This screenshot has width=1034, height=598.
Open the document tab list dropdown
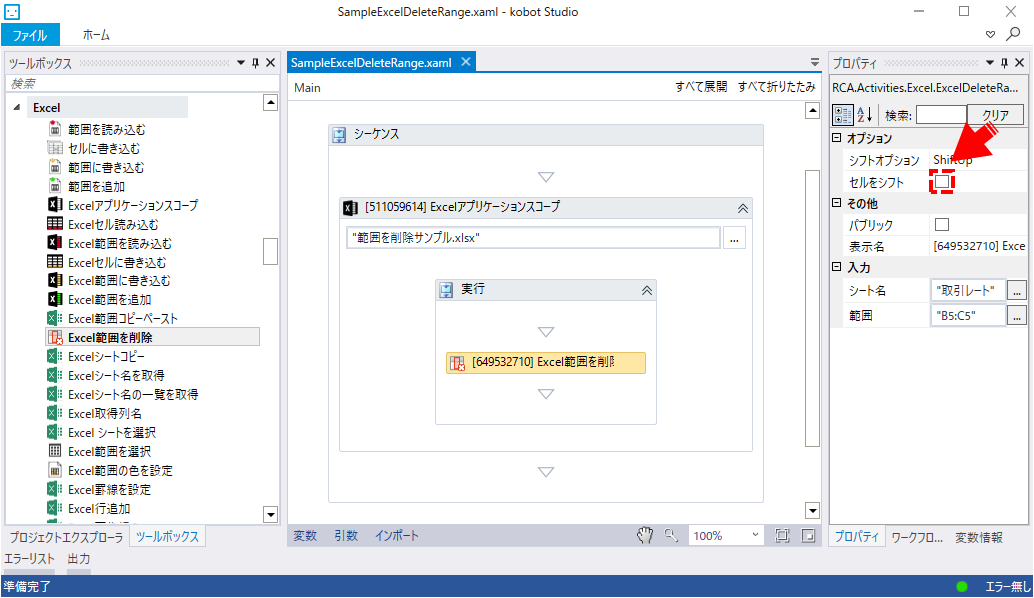(x=815, y=63)
